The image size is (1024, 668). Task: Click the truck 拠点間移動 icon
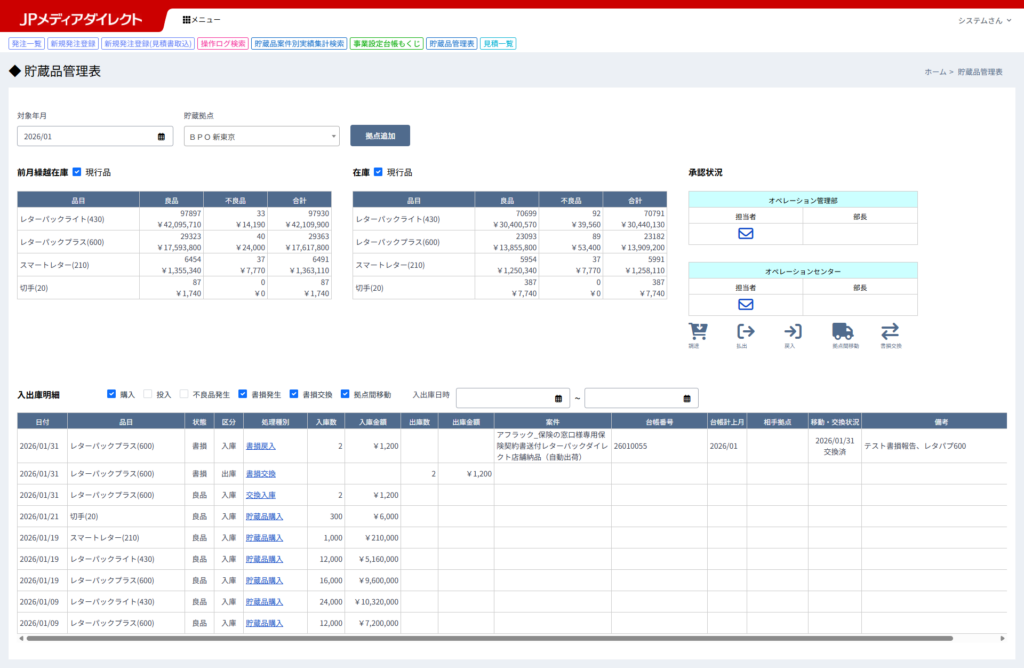(842, 332)
